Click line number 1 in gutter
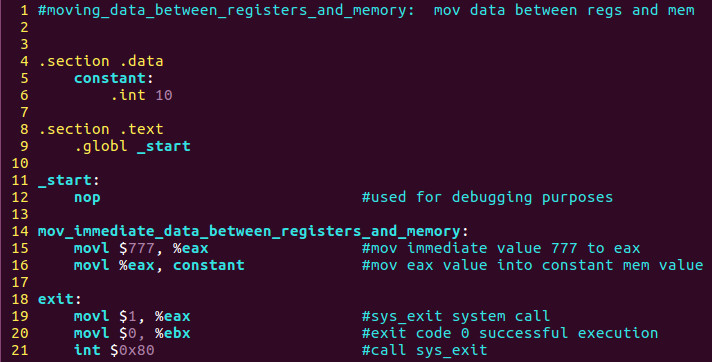 click(24, 10)
